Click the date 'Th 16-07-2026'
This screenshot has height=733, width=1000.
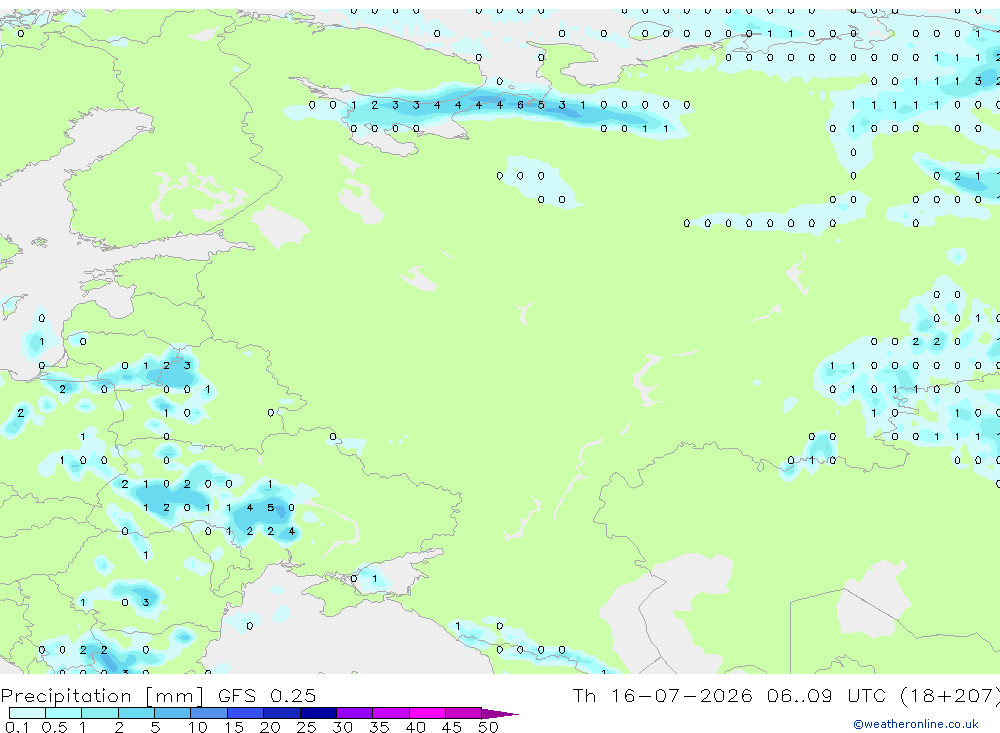pos(662,695)
